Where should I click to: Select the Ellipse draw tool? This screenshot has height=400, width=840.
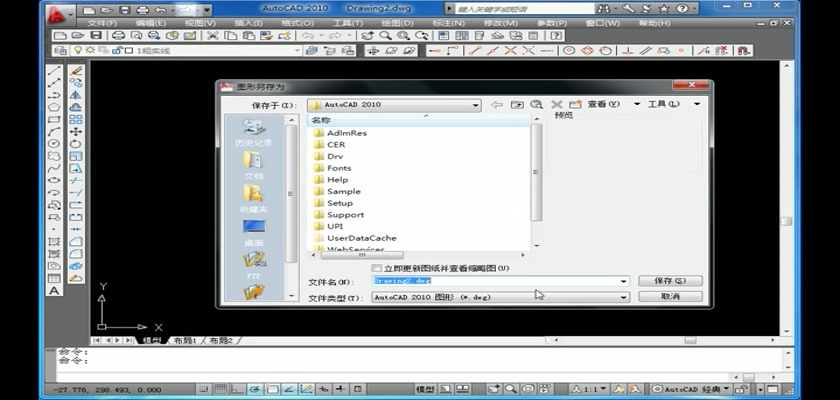tap(54, 180)
